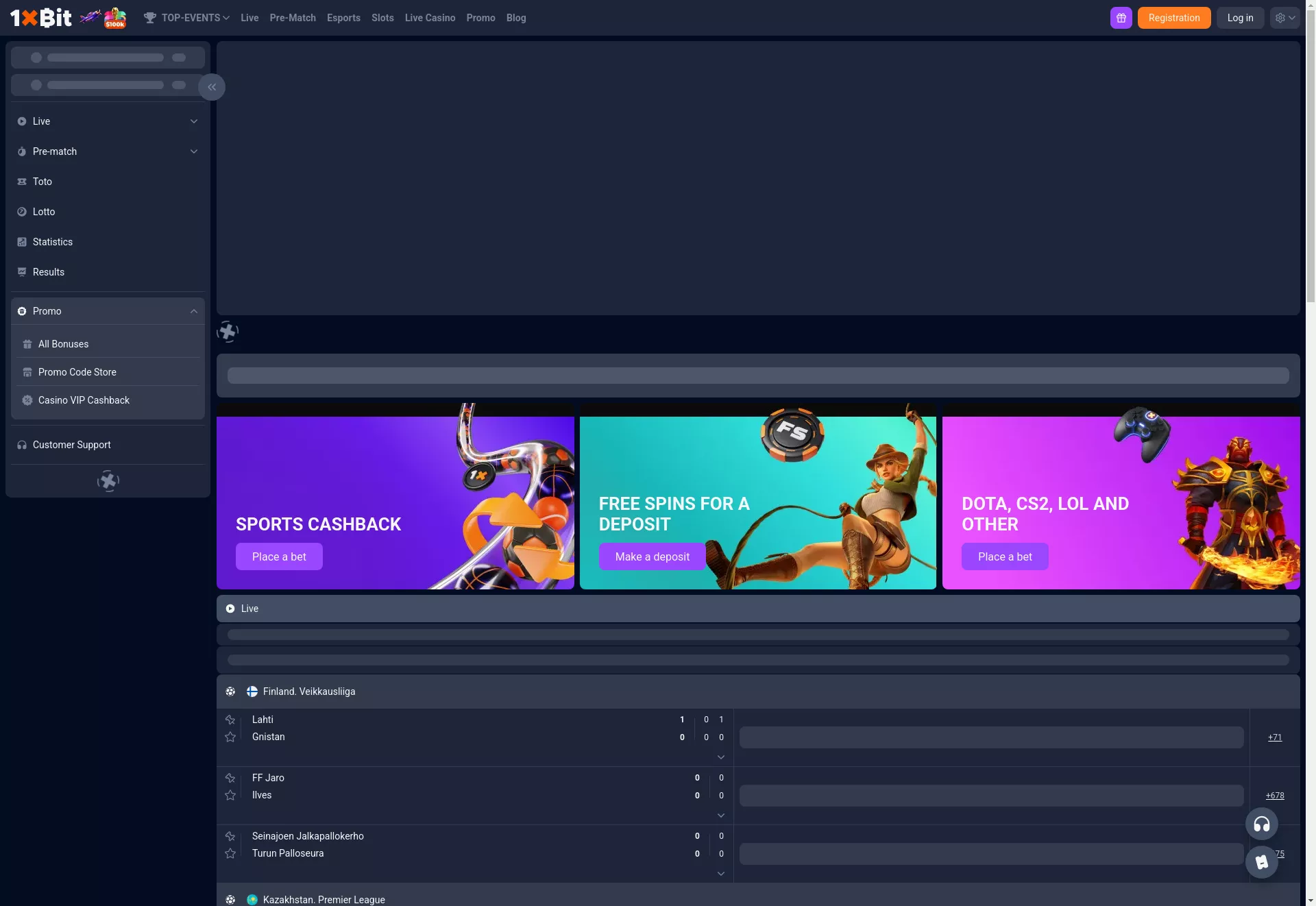Viewport: 1316px width, 906px height.
Task: Open the bet slip floating icon
Action: 1261,862
